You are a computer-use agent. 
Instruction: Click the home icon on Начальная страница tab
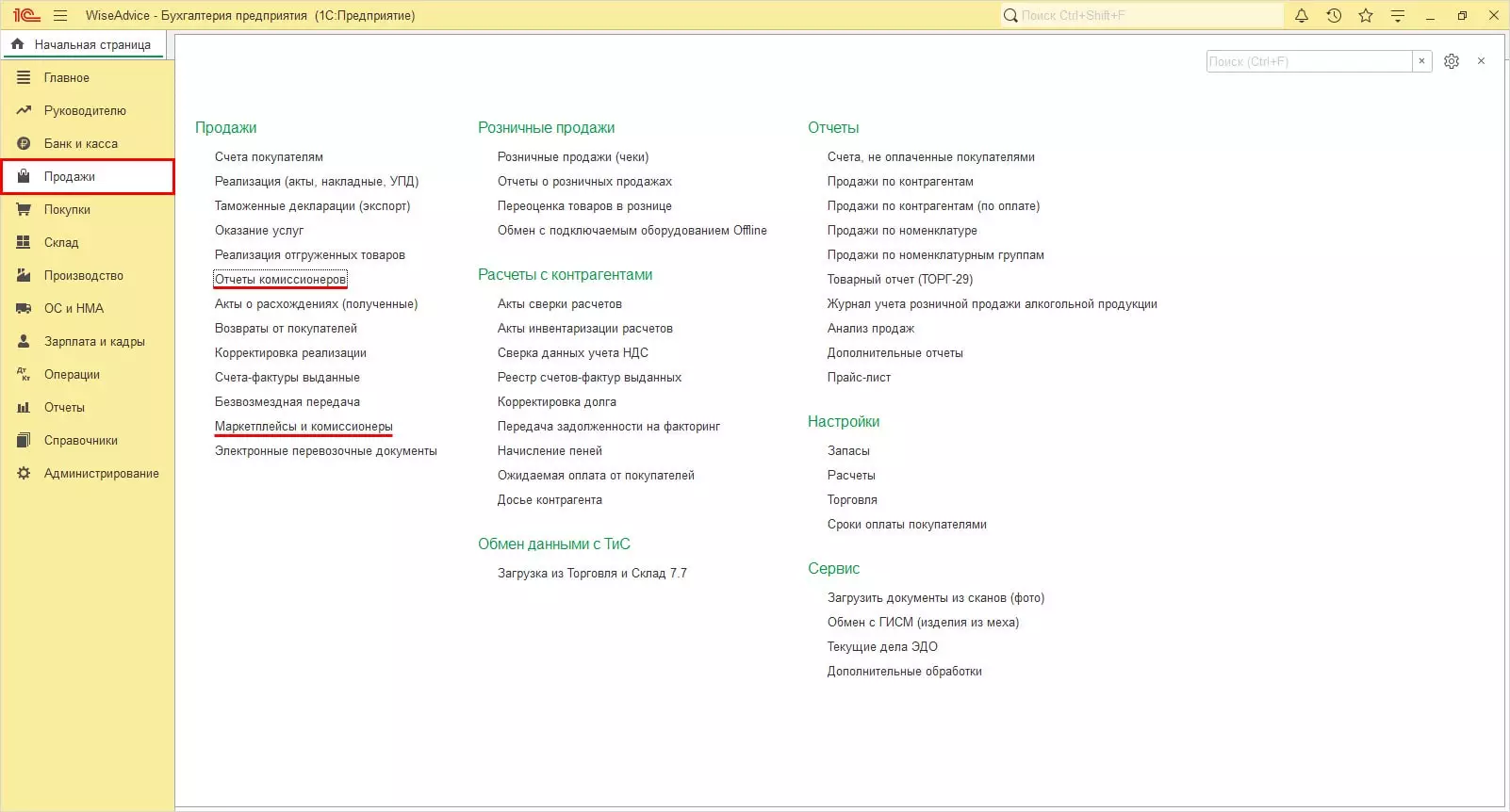coord(17,44)
